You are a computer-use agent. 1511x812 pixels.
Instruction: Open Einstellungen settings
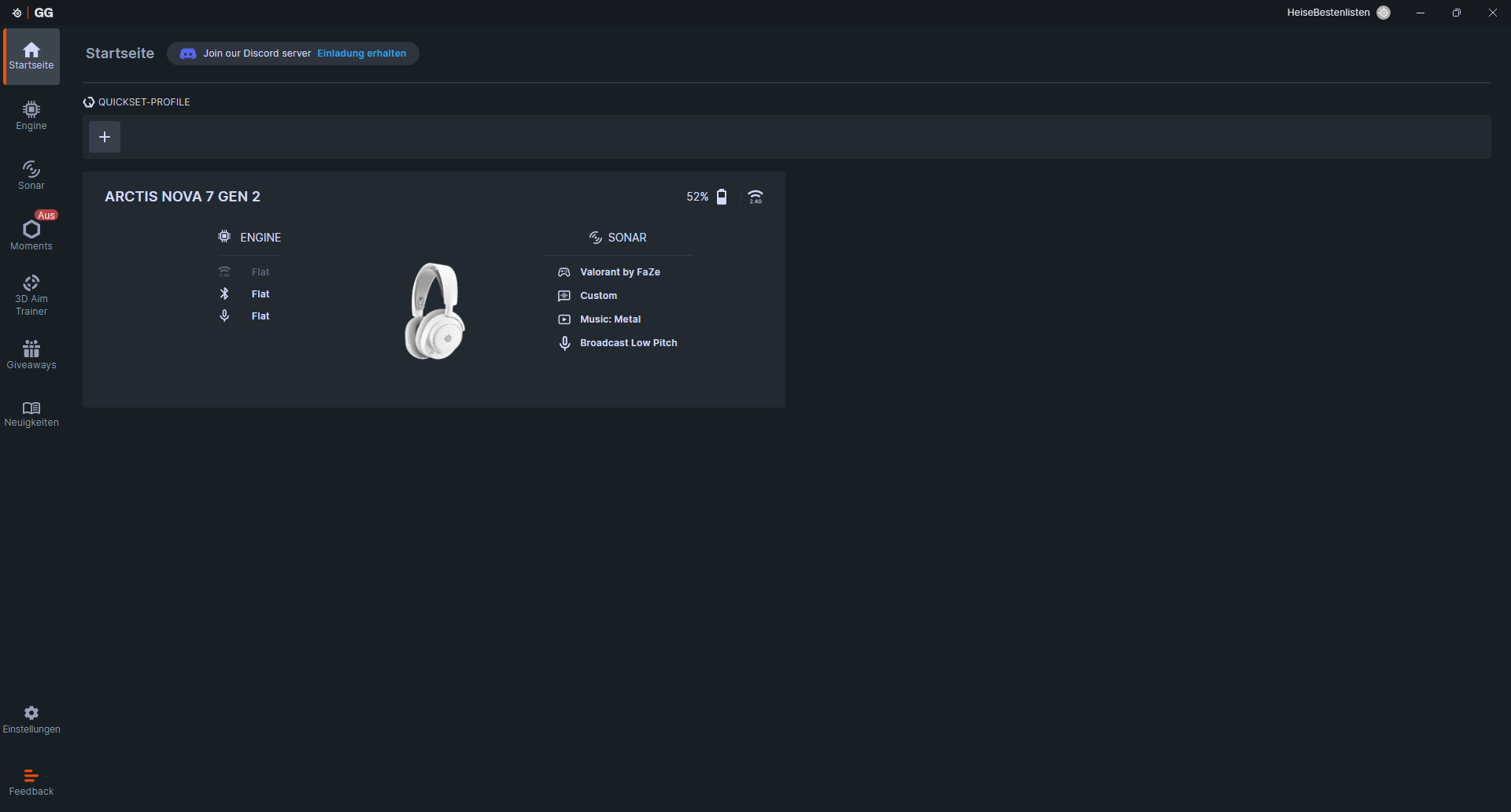(31, 719)
